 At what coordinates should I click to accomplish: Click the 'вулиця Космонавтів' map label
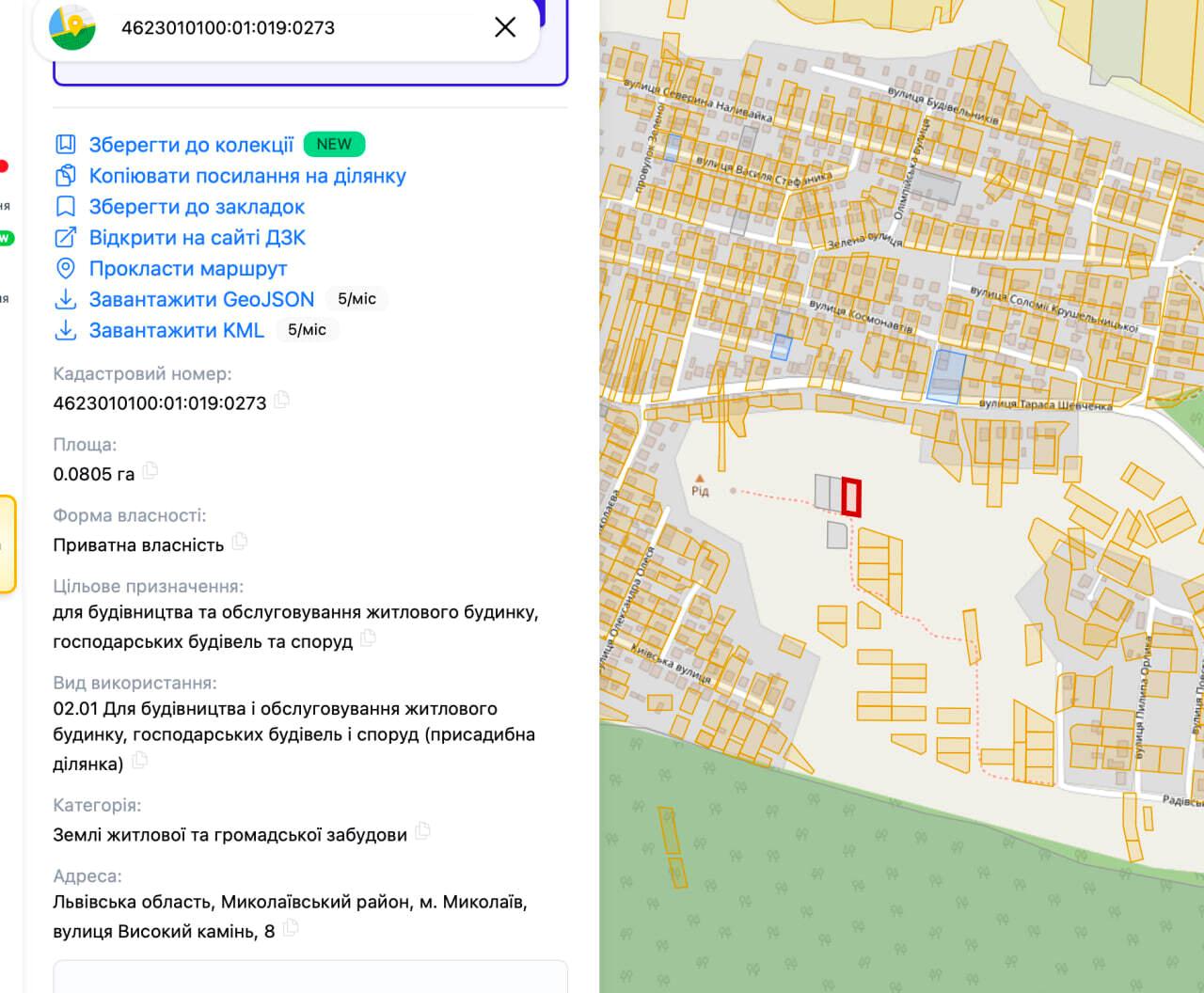[861, 318]
